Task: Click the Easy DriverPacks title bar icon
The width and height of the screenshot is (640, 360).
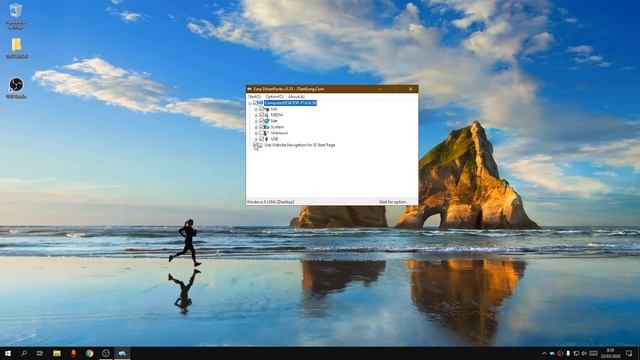Action: 249,89
